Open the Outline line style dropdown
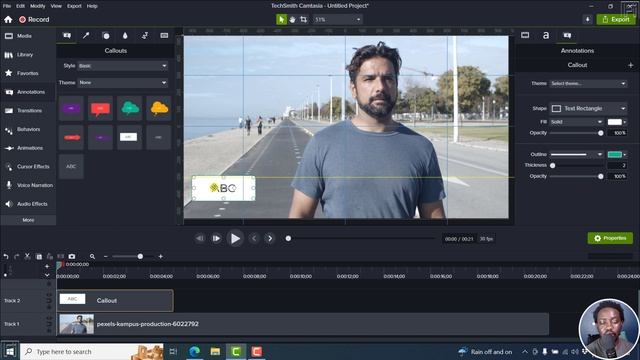The image size is (640, 360). (576, 155)
